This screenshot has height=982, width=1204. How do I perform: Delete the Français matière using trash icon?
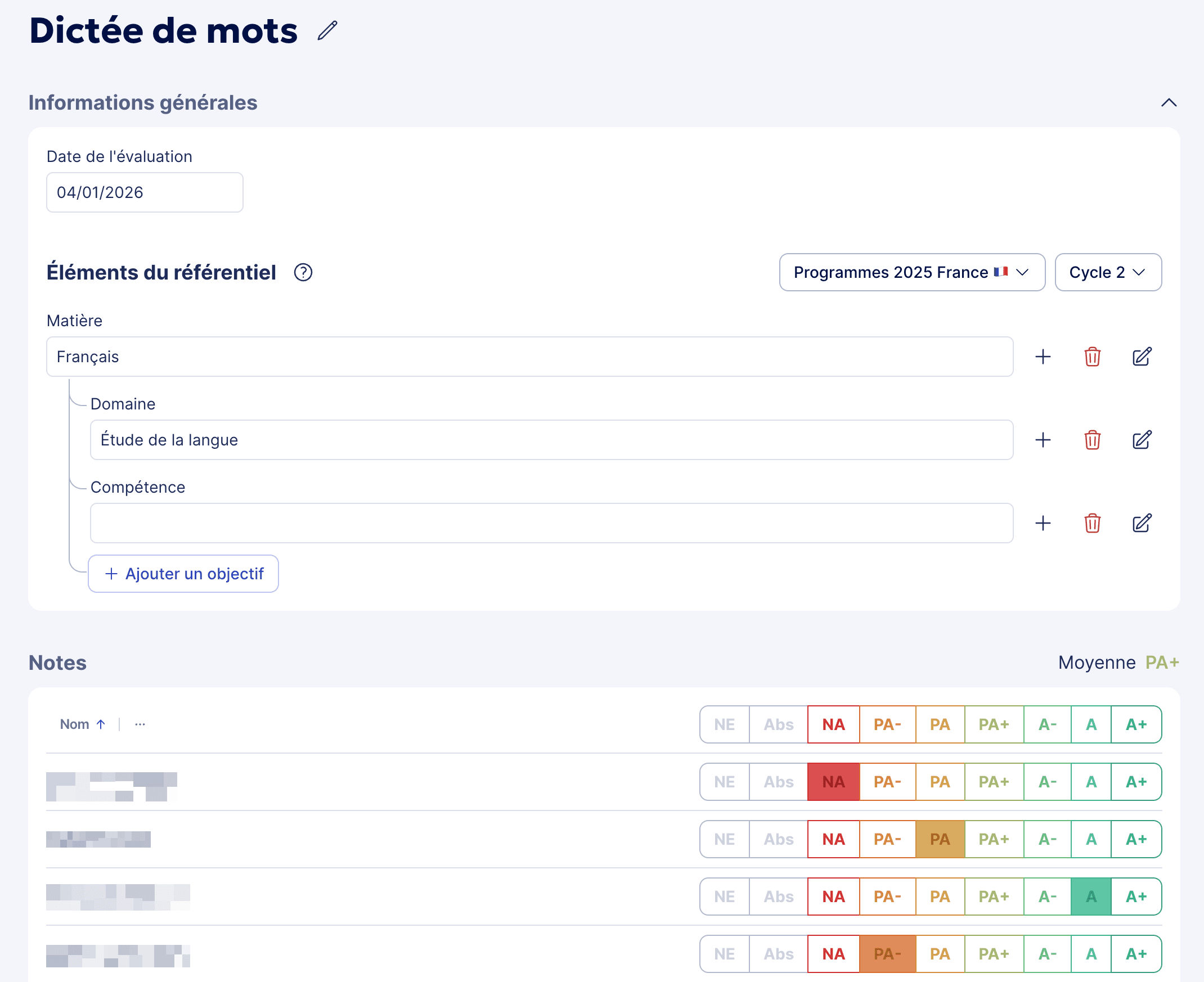coord(1092,357)
